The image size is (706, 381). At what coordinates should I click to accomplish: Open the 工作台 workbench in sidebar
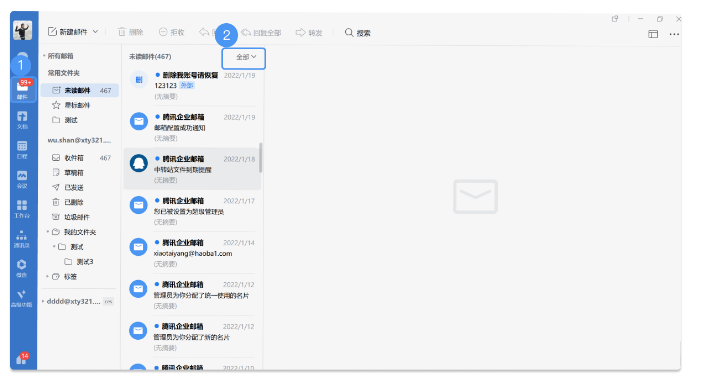click(22, 209)
